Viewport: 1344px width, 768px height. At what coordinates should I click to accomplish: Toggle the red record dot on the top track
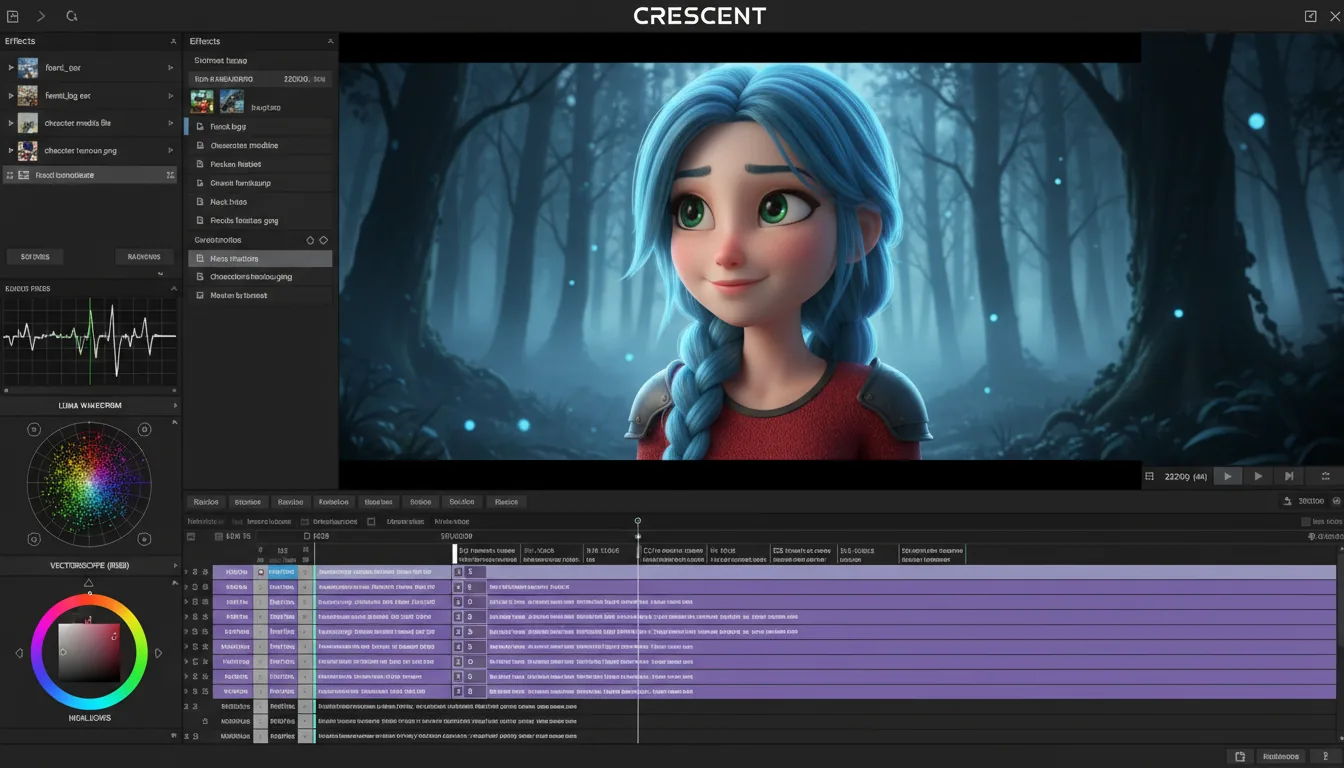(x=261, y=572)
